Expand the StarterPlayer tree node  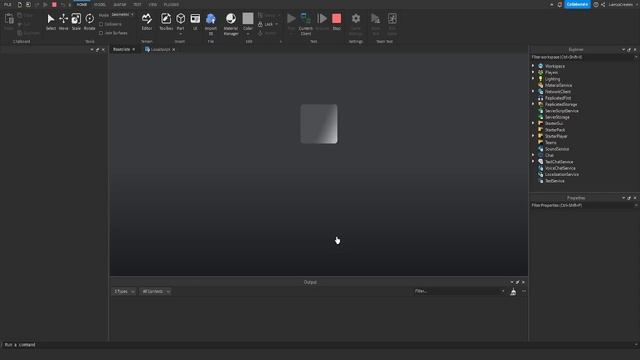pyautogui.click(x=533, y=136)
